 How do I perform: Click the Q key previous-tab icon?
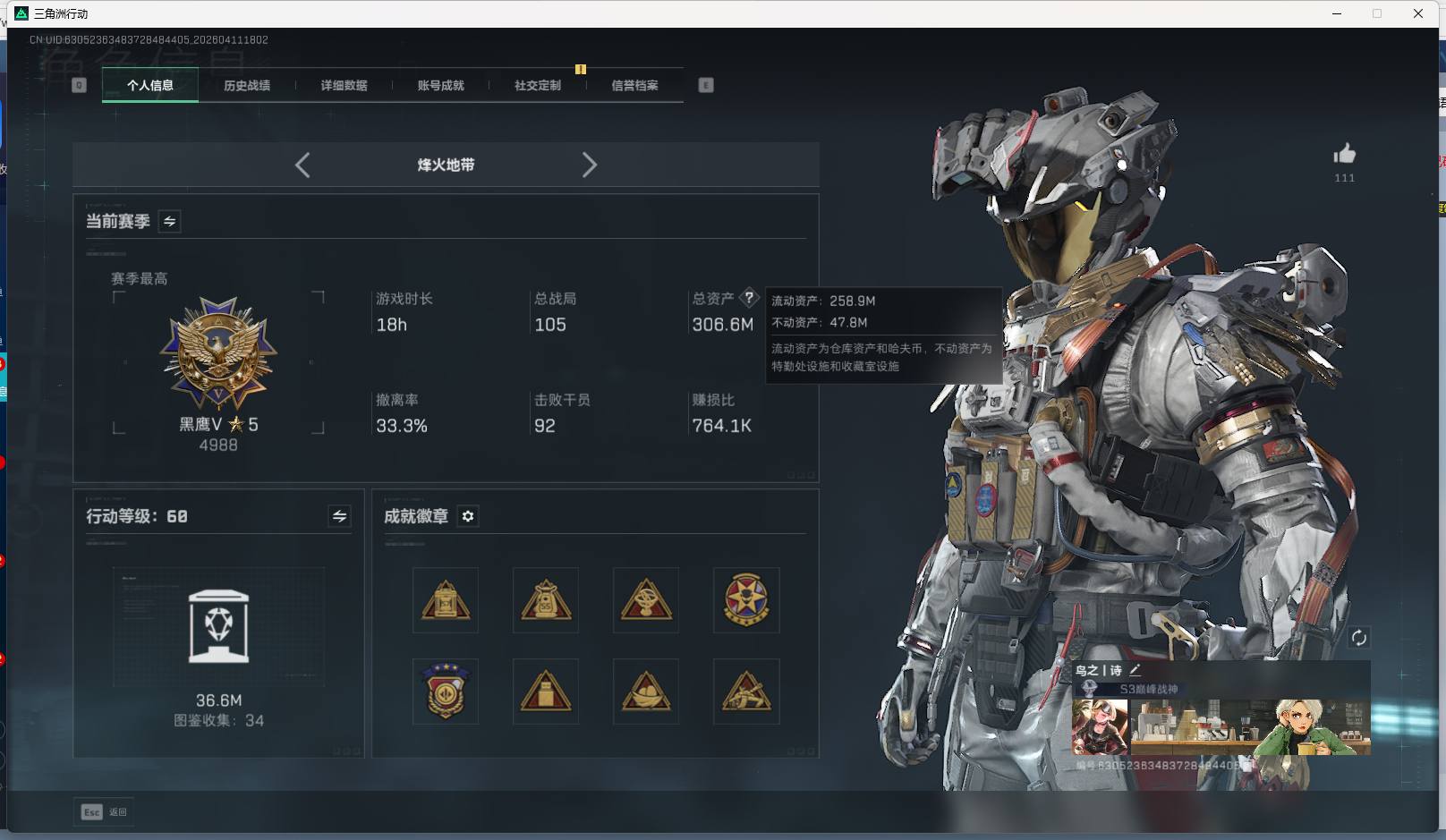click(x=79, y=85)
